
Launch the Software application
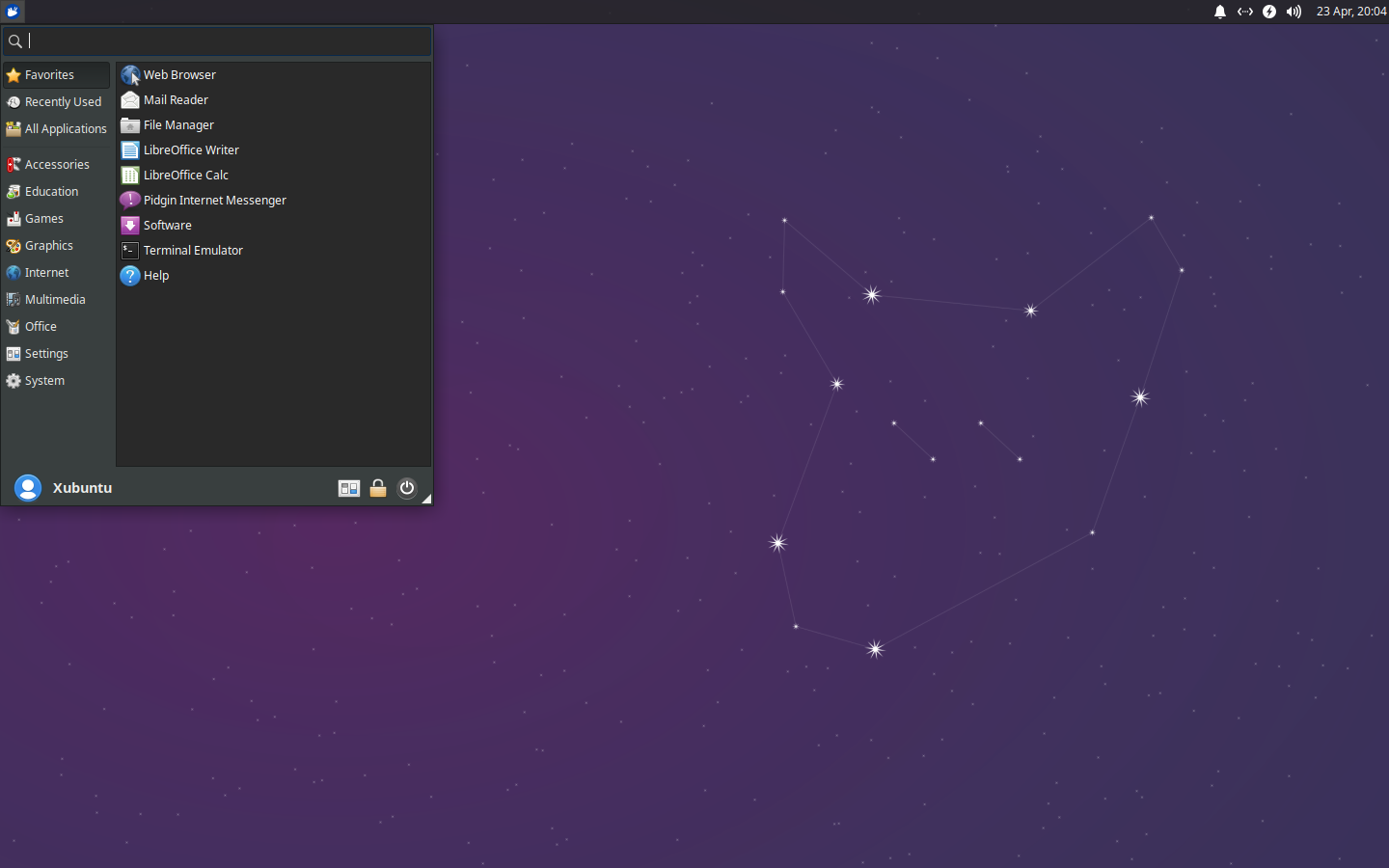tap(167, 225)
